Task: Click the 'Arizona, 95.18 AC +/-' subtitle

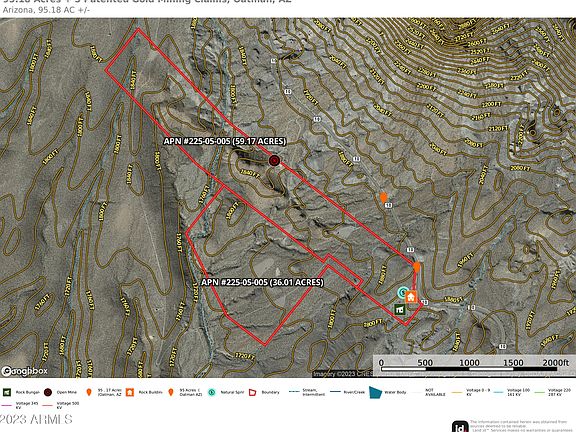Action: click(x=46, y=10)
